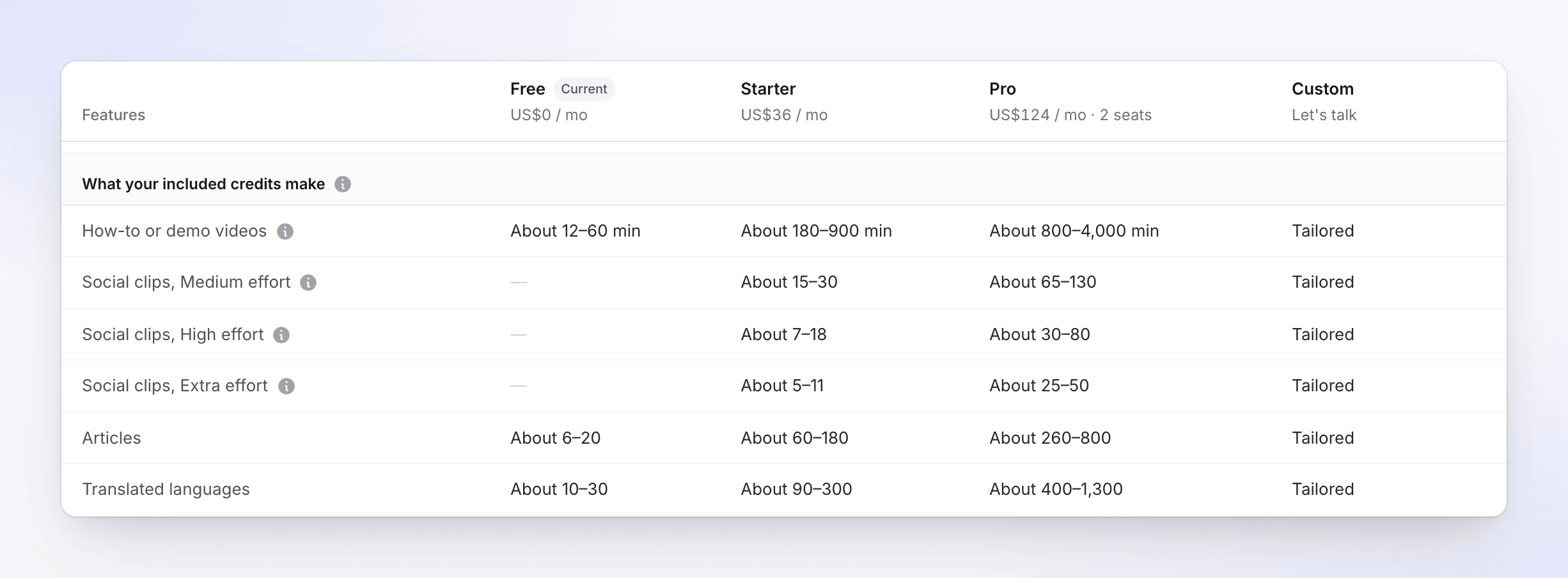Click 'About 5–11' Starter value
Screen dimensions: 1568x578
782,386
